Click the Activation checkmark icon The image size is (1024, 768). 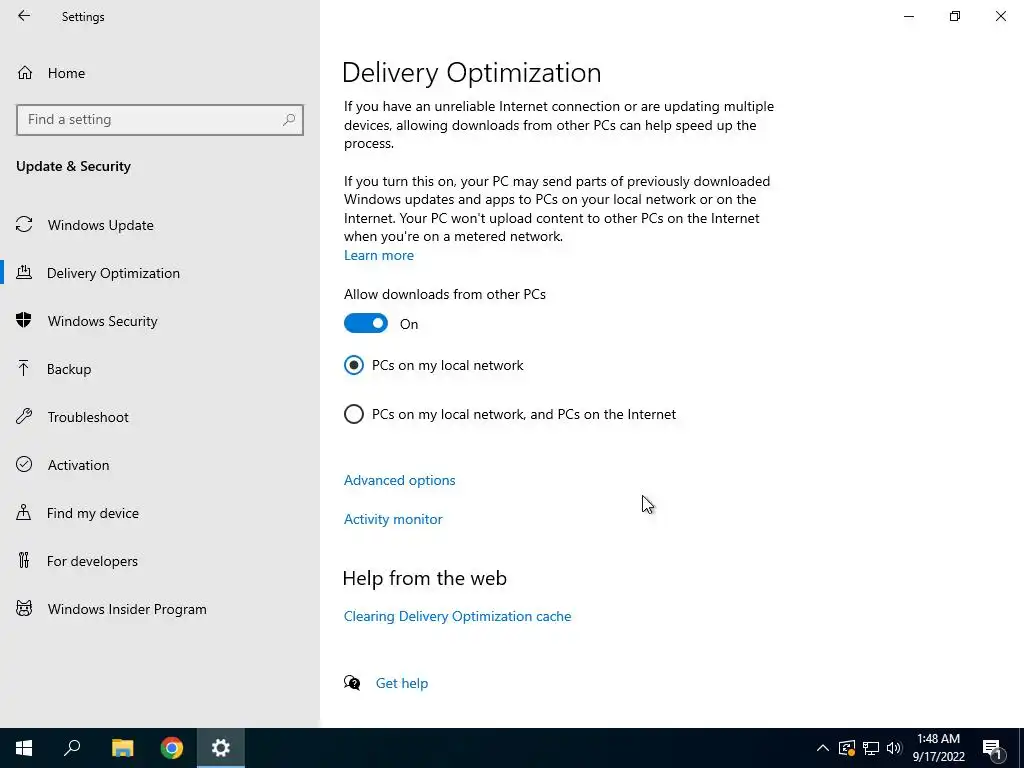pyautogui.click(x=24, y=464)
